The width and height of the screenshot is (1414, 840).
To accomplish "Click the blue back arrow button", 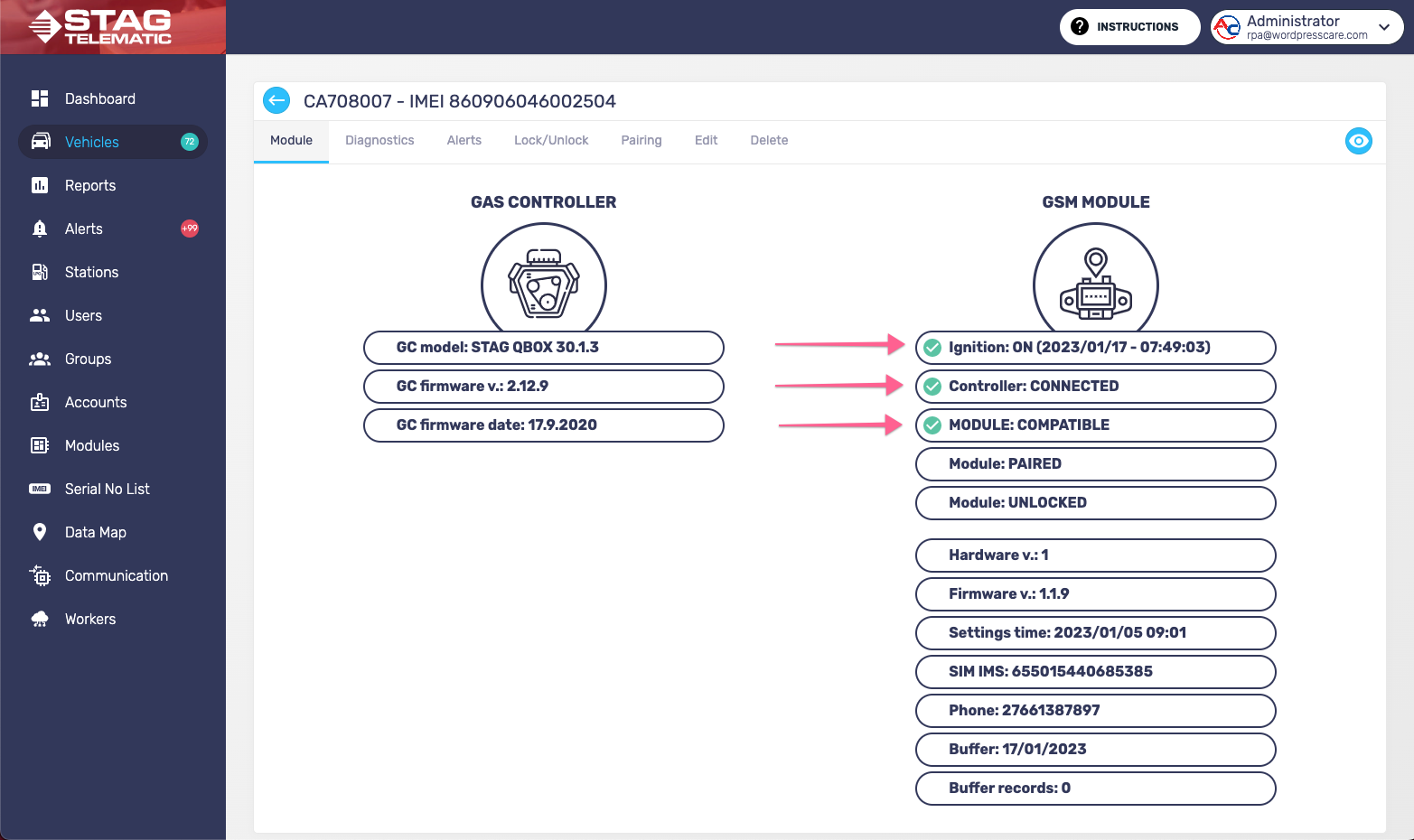I will click(x=276, y=100).
